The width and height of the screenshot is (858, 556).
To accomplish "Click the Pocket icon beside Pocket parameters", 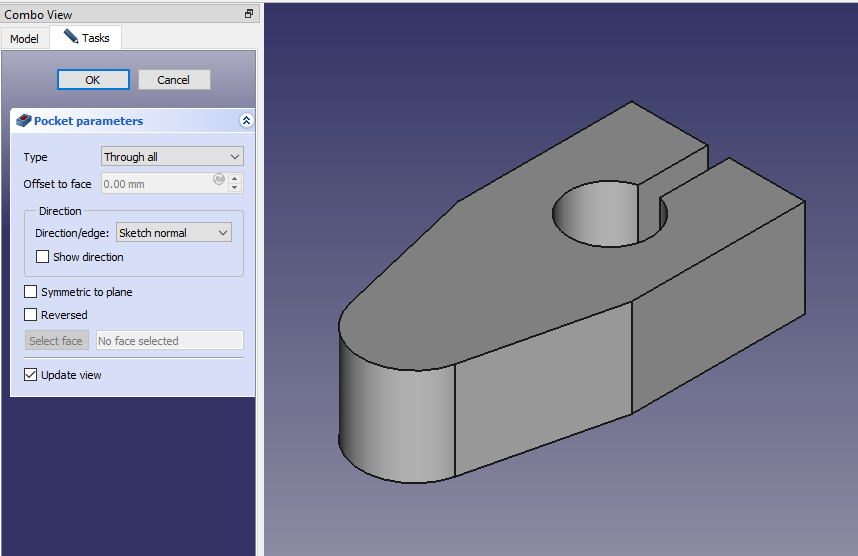I will (x=24, y=121).
